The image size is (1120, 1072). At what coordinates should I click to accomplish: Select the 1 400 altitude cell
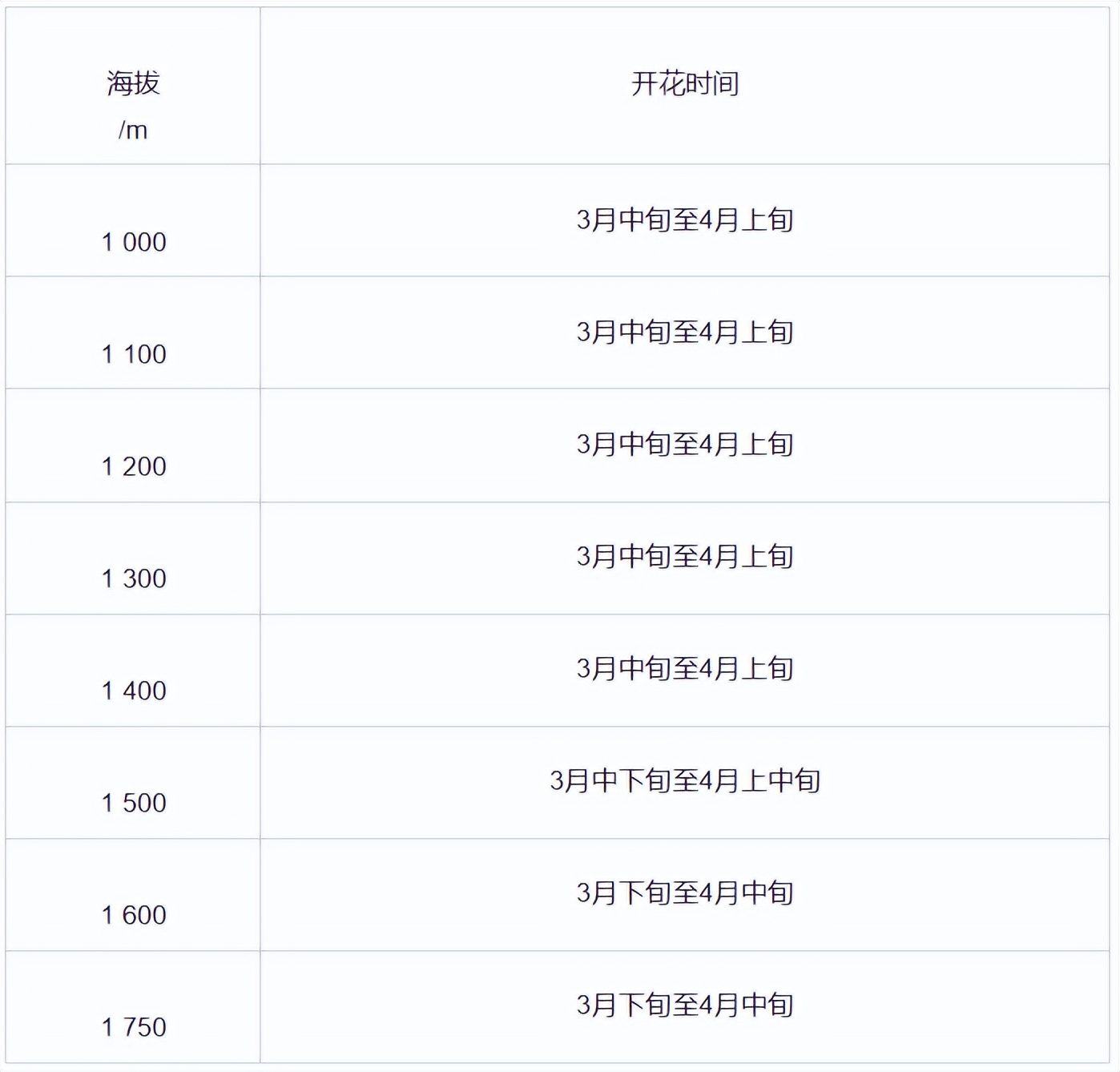(x=133, y=671)
